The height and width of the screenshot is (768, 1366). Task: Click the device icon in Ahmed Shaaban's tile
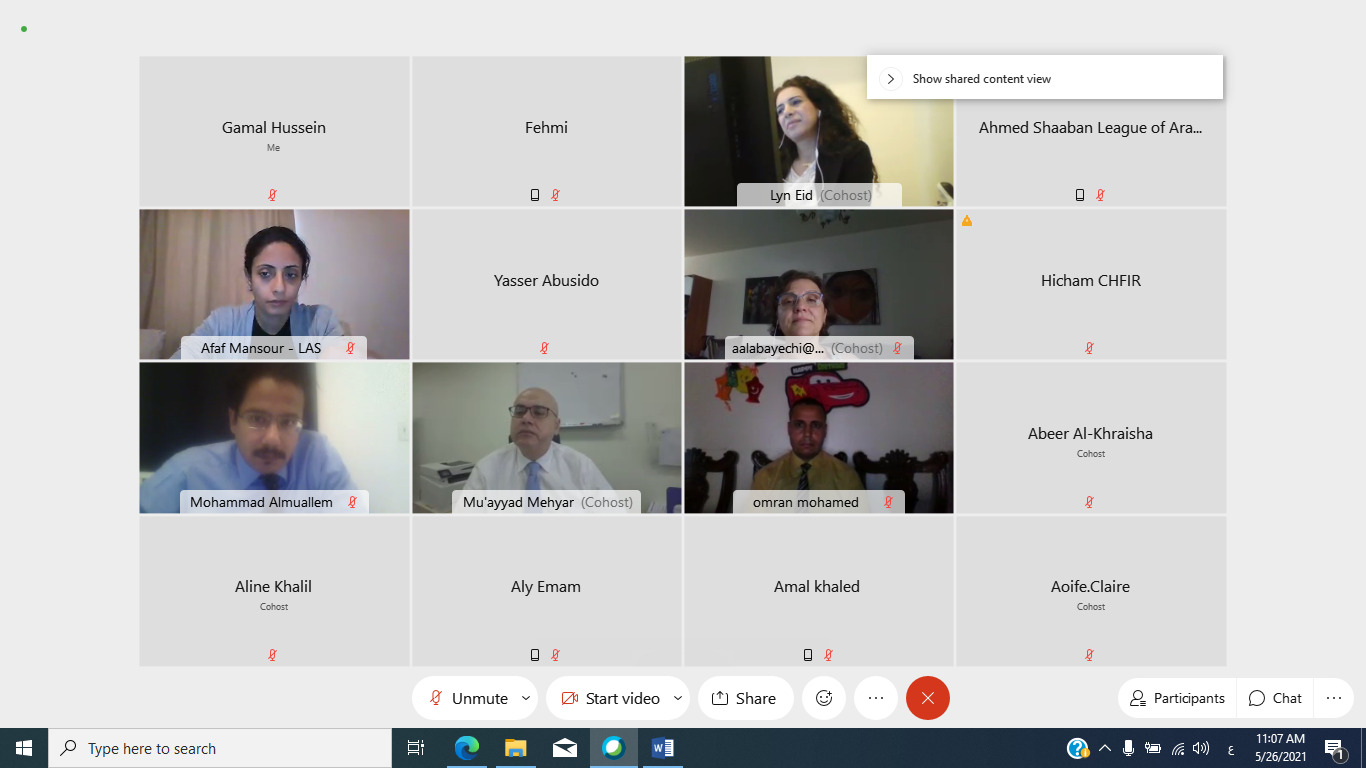[1080, 195]
